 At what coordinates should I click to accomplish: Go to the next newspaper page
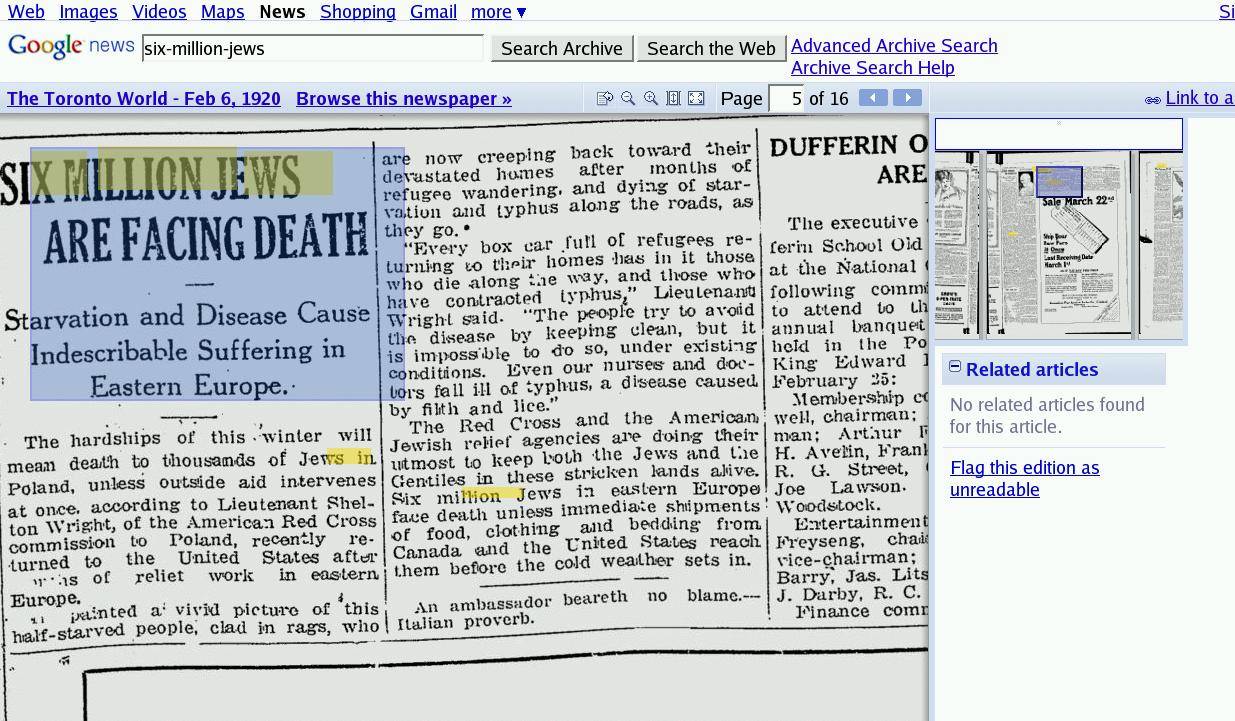tap(907, 97)
